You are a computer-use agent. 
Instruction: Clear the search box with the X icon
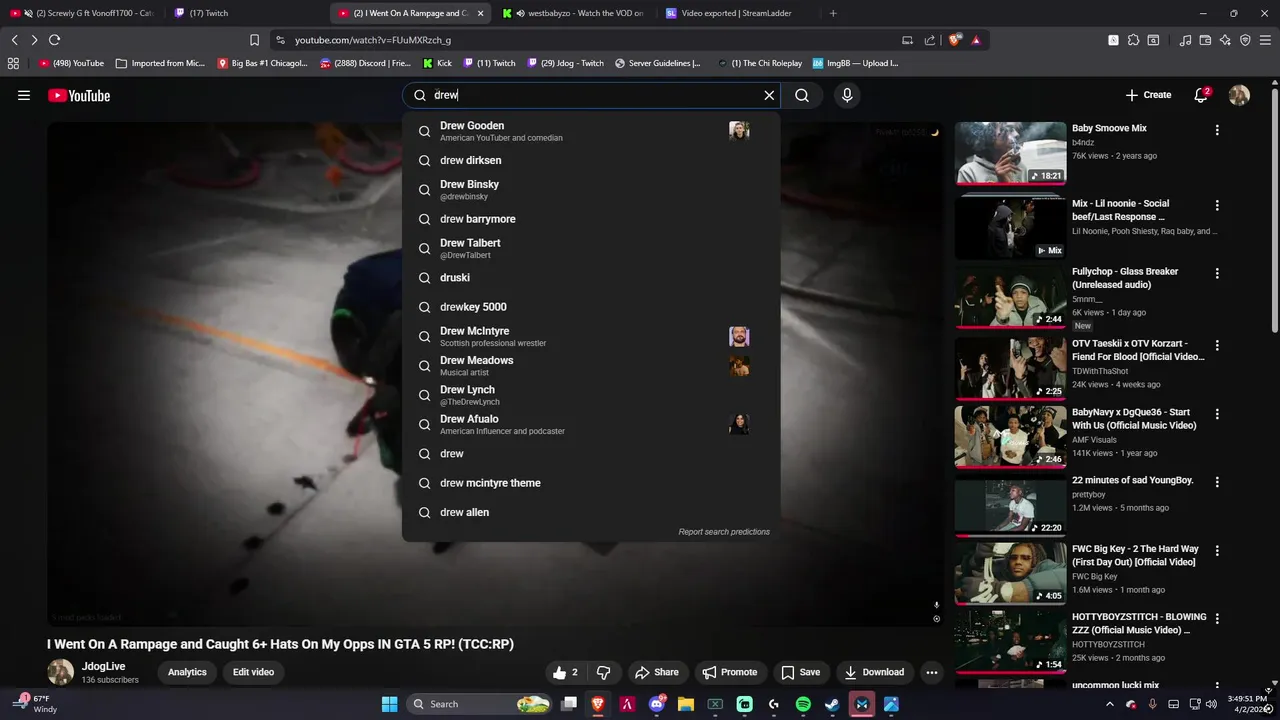coord(769,95)
